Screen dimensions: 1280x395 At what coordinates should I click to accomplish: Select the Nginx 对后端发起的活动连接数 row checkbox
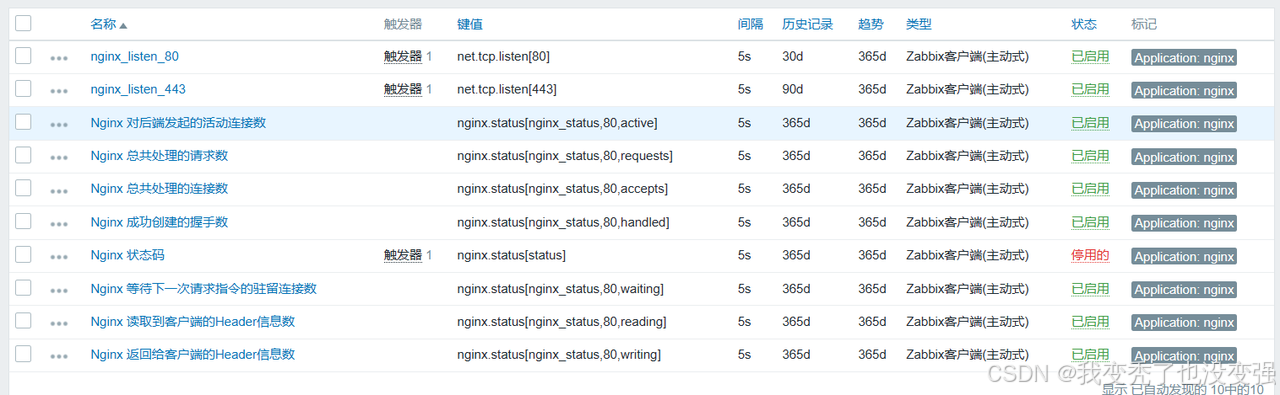(23, 122)
